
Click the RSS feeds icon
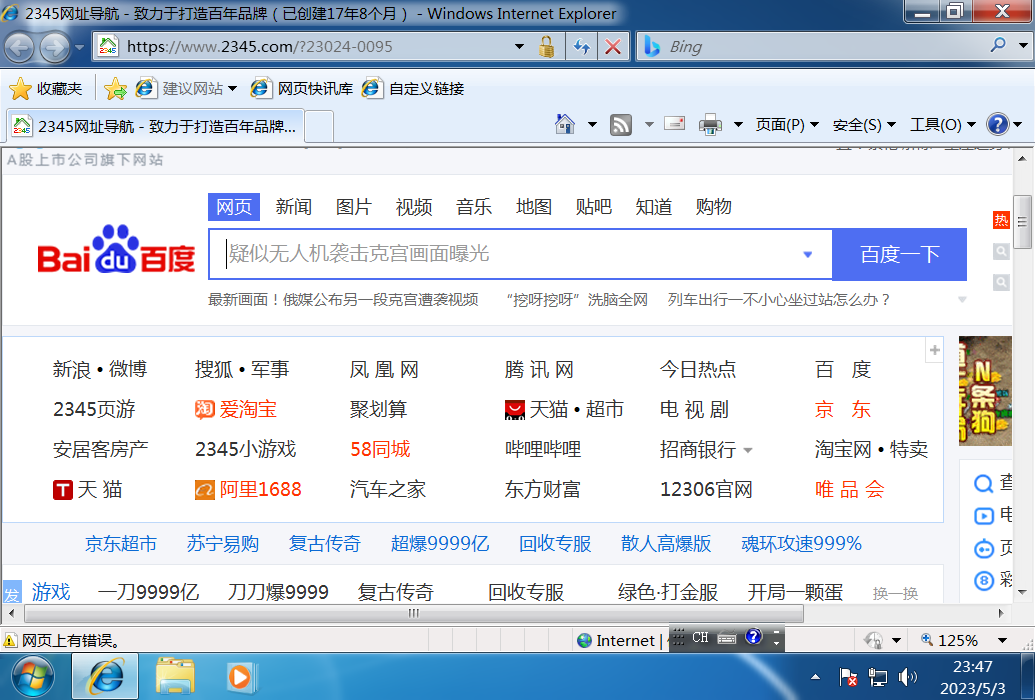click(620, 124)
